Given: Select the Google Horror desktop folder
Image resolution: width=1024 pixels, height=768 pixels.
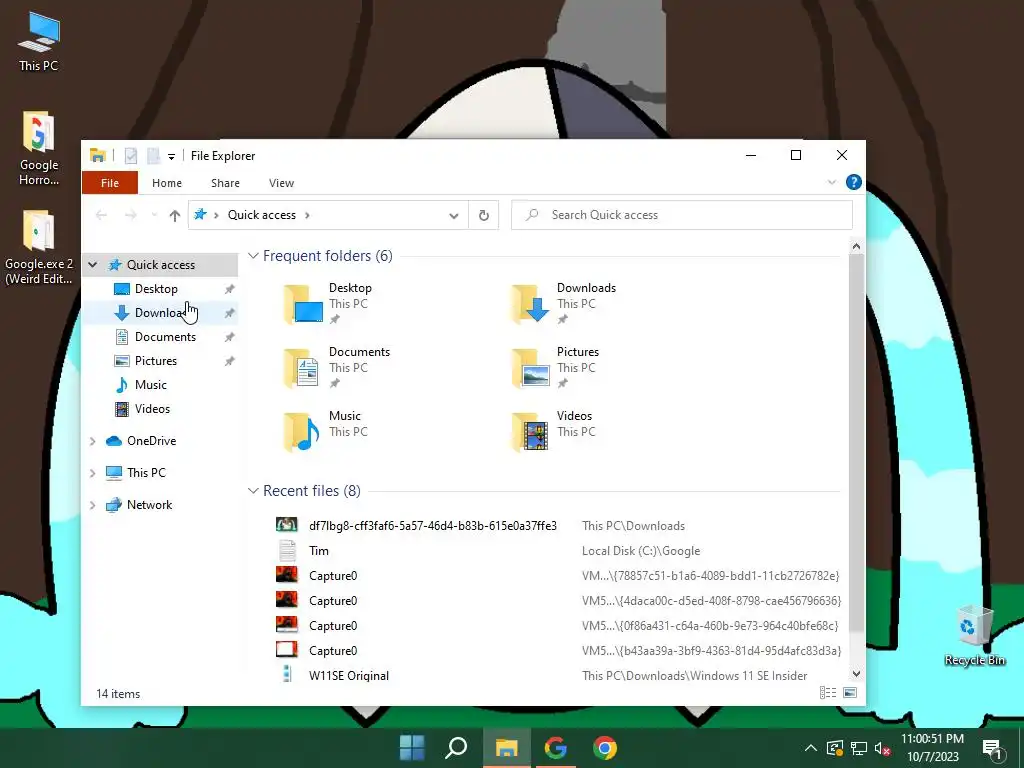Looking at the screenshot, I should [x=39, y=148].
